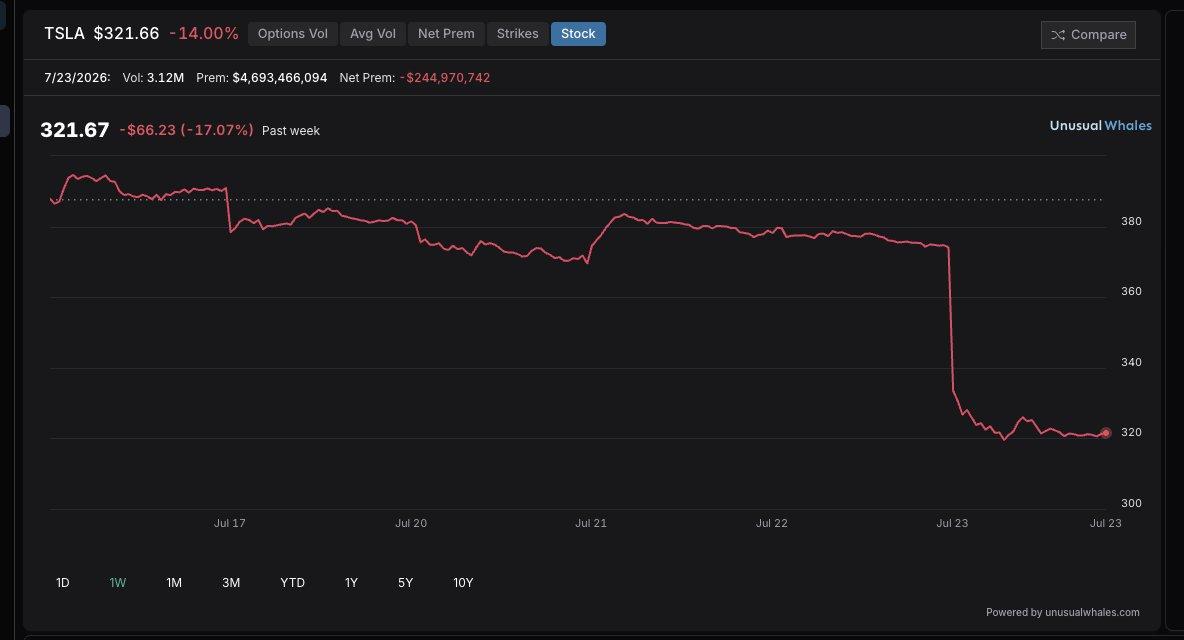Click the Jul 17 axis label

[230, 523]
